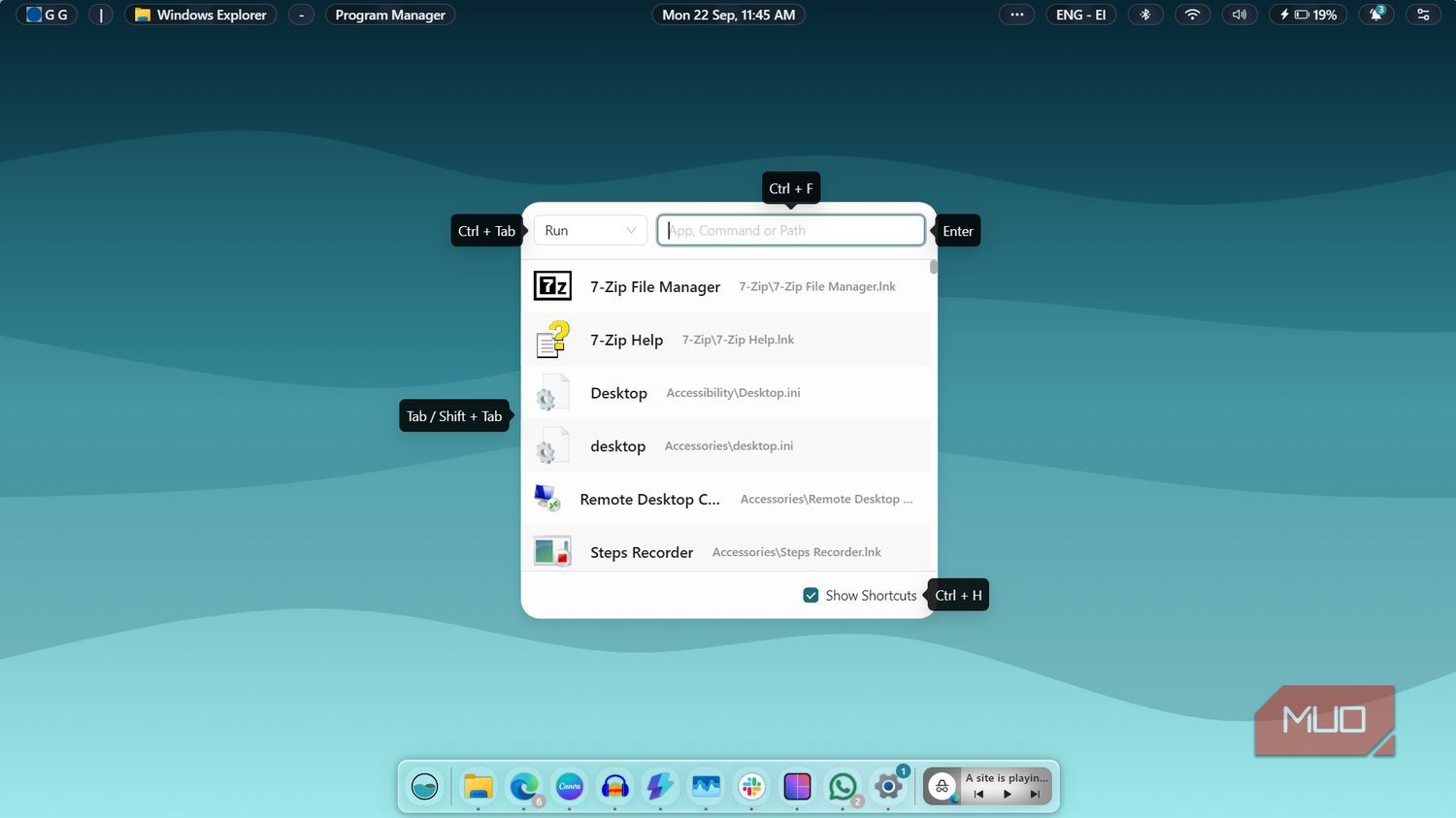Screen dimensions: 1456x818
Task: Uncheck the Show Shortcuts checkbox
Action: point(811,595)
